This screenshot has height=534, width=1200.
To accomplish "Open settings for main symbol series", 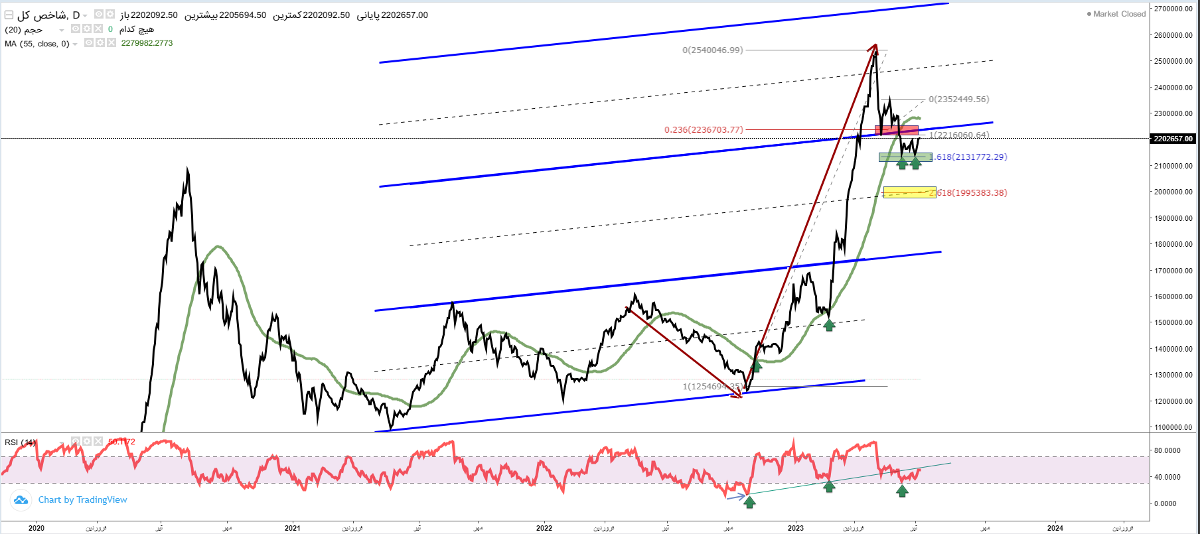I will [110, 14].
